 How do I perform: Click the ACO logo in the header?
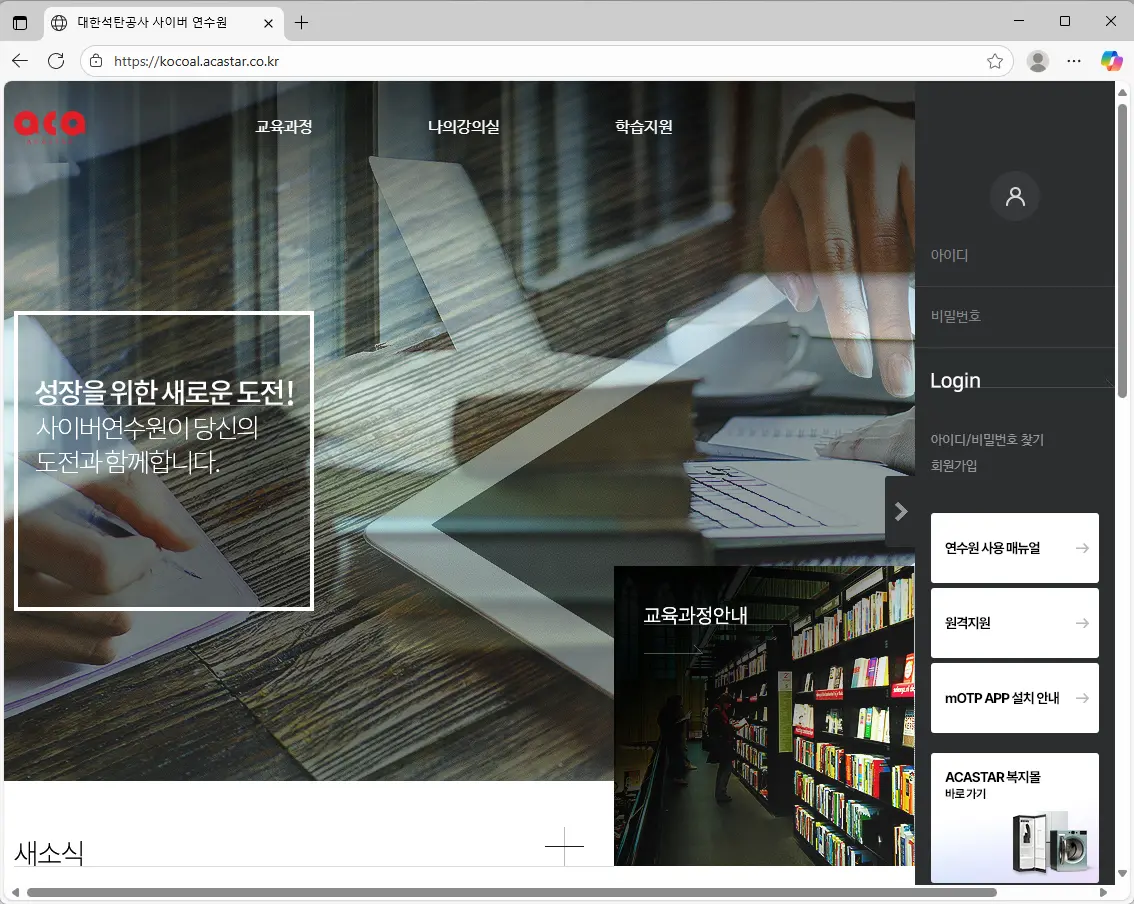(50, 124)
